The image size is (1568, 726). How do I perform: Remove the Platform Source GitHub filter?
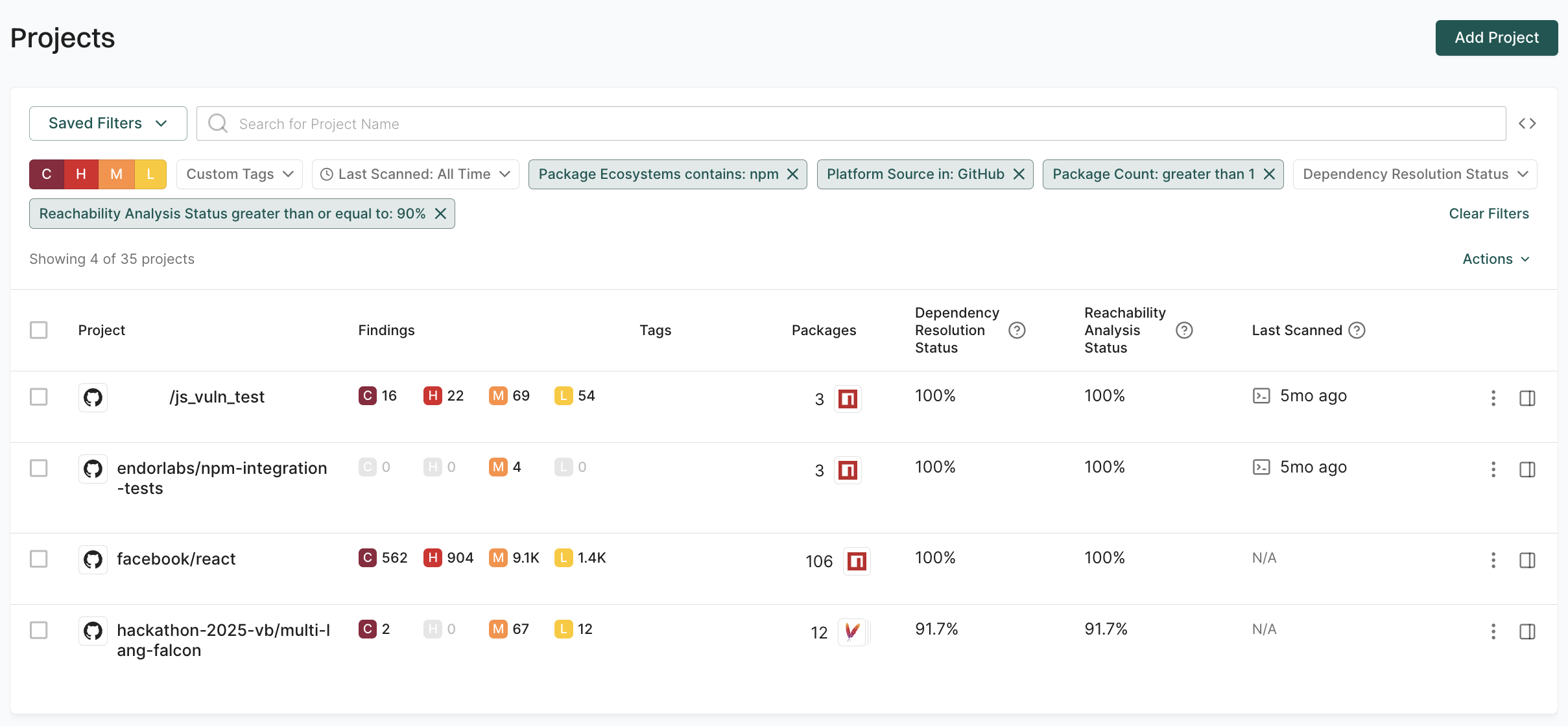click(x=1019, y=174)
